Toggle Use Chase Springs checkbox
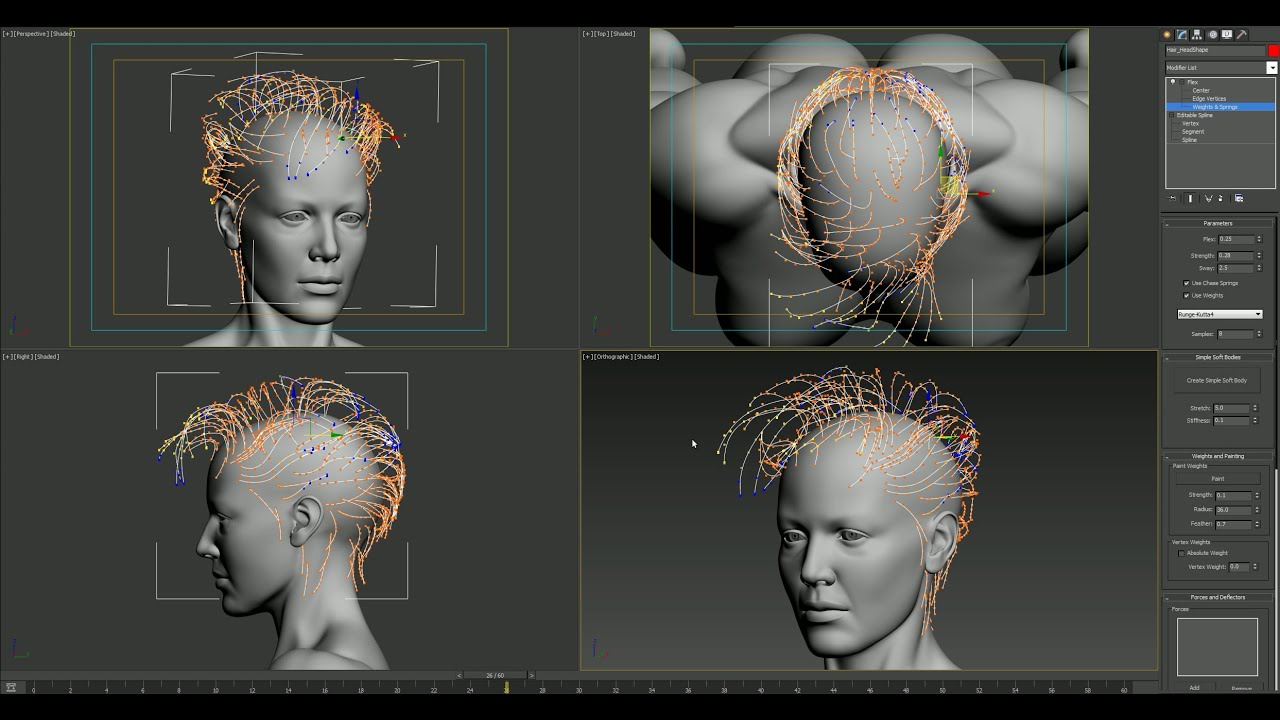 (x=1187, y=283)
